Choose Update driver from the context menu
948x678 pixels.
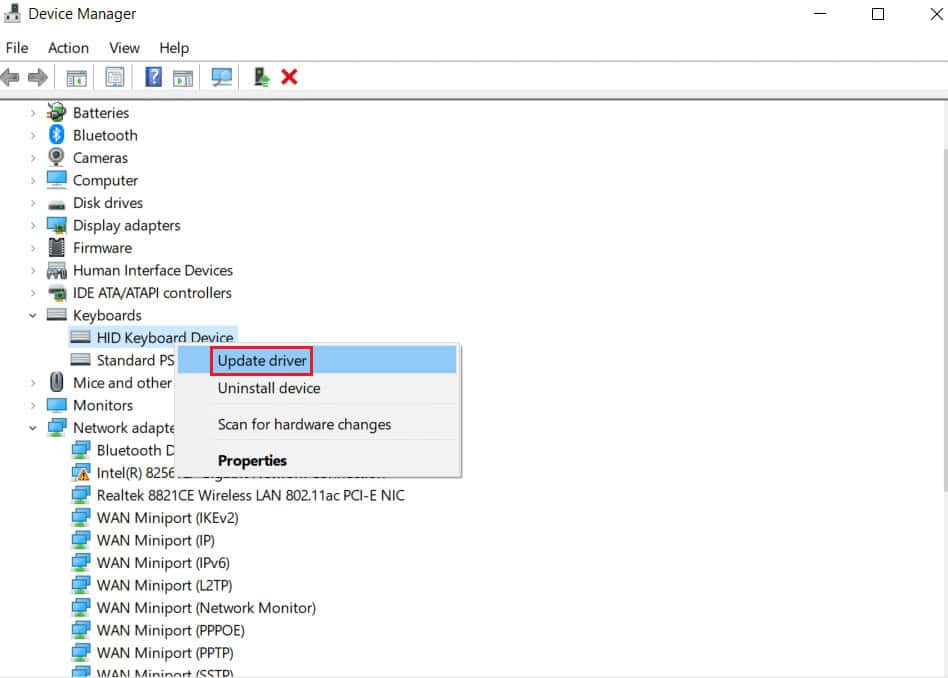point(261,361)
